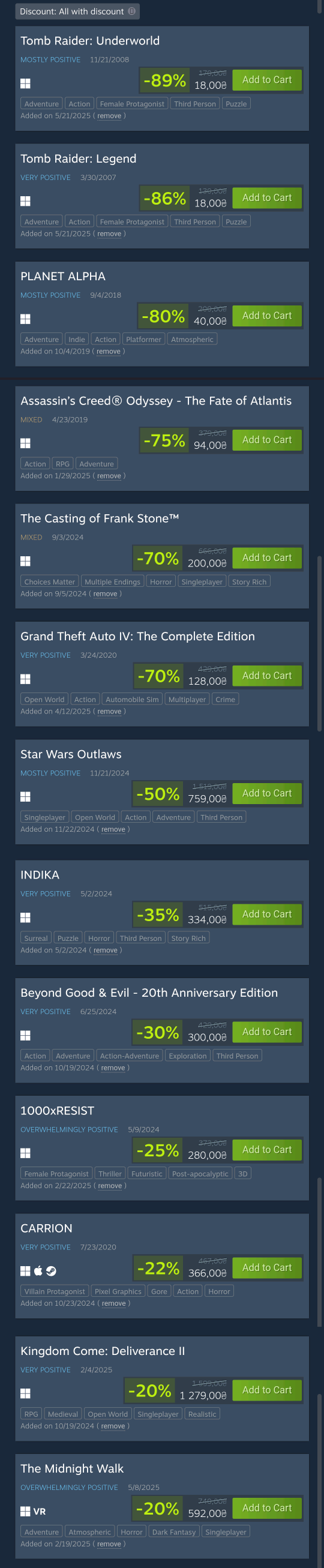Select the 'Female Protagonist' tag on Tomb Raider: Underworld
This screenshot has width=324, height=1568.
point(131,104)
